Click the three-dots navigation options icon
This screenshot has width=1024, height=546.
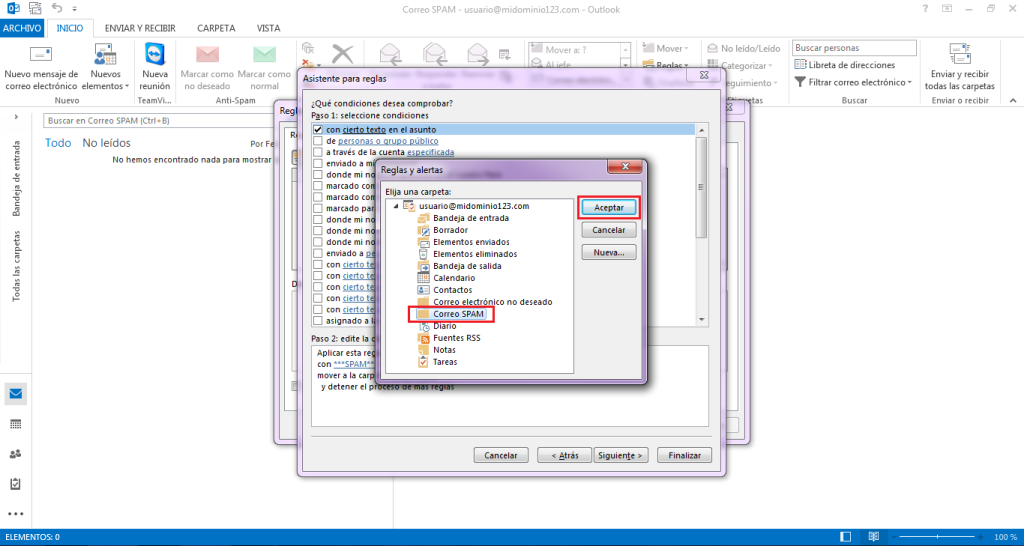pyautogui.click(x=16, y=514)
